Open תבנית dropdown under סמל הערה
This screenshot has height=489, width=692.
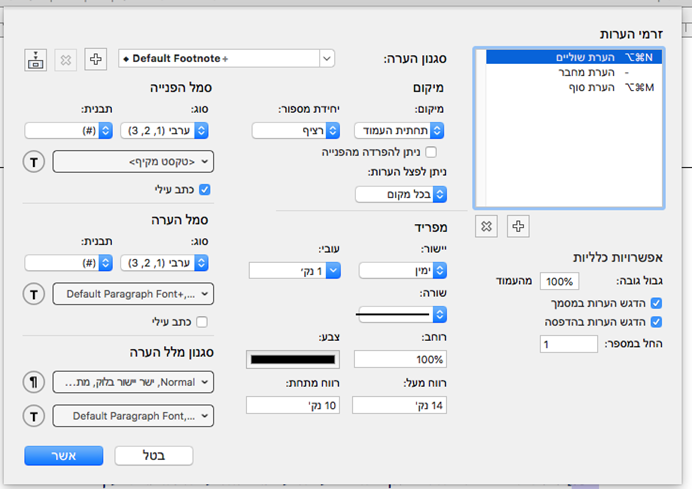click(x=69, y=263)
